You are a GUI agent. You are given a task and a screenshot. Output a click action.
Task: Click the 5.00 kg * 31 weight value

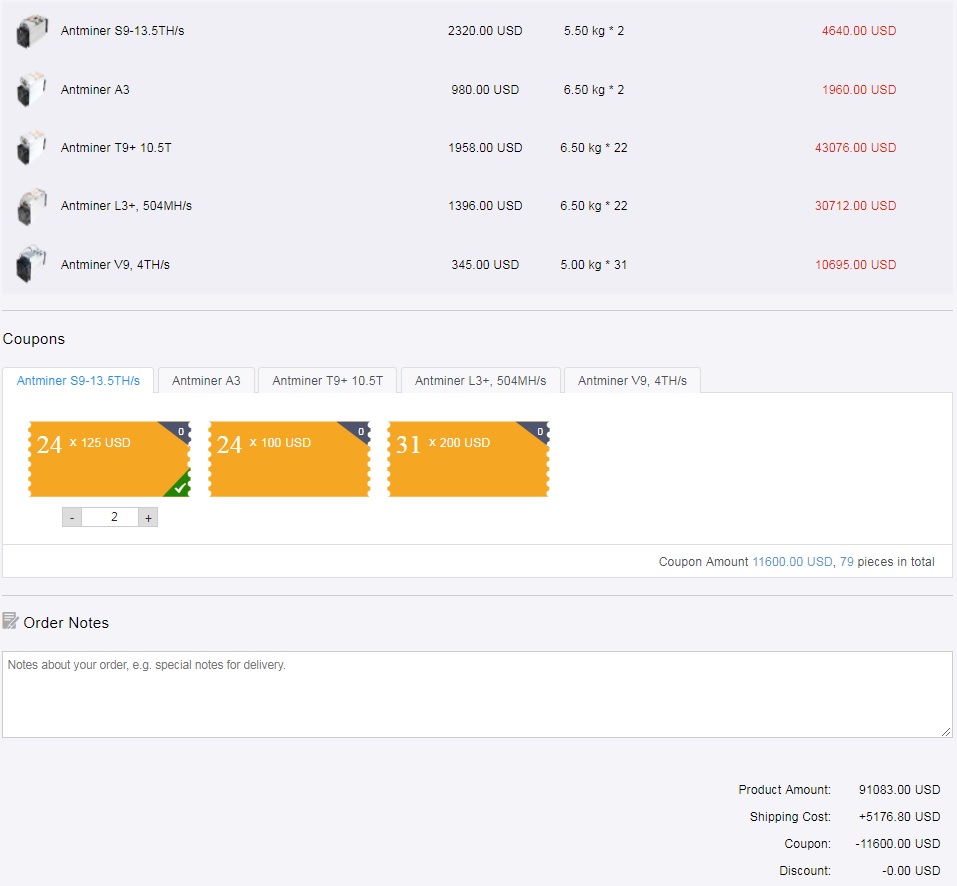(594, 265)
